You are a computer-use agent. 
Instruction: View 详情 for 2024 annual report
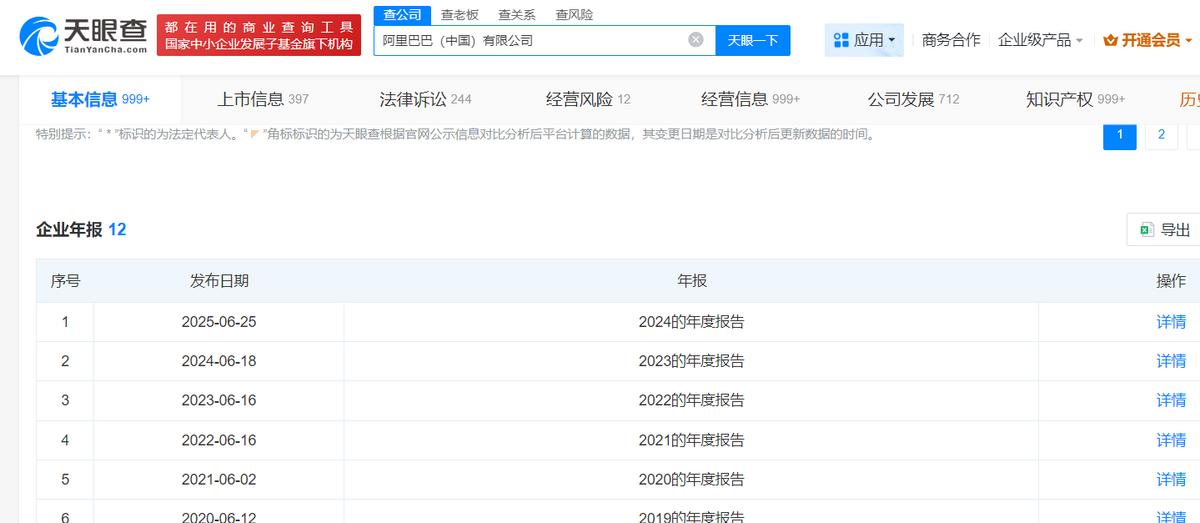1171,322
